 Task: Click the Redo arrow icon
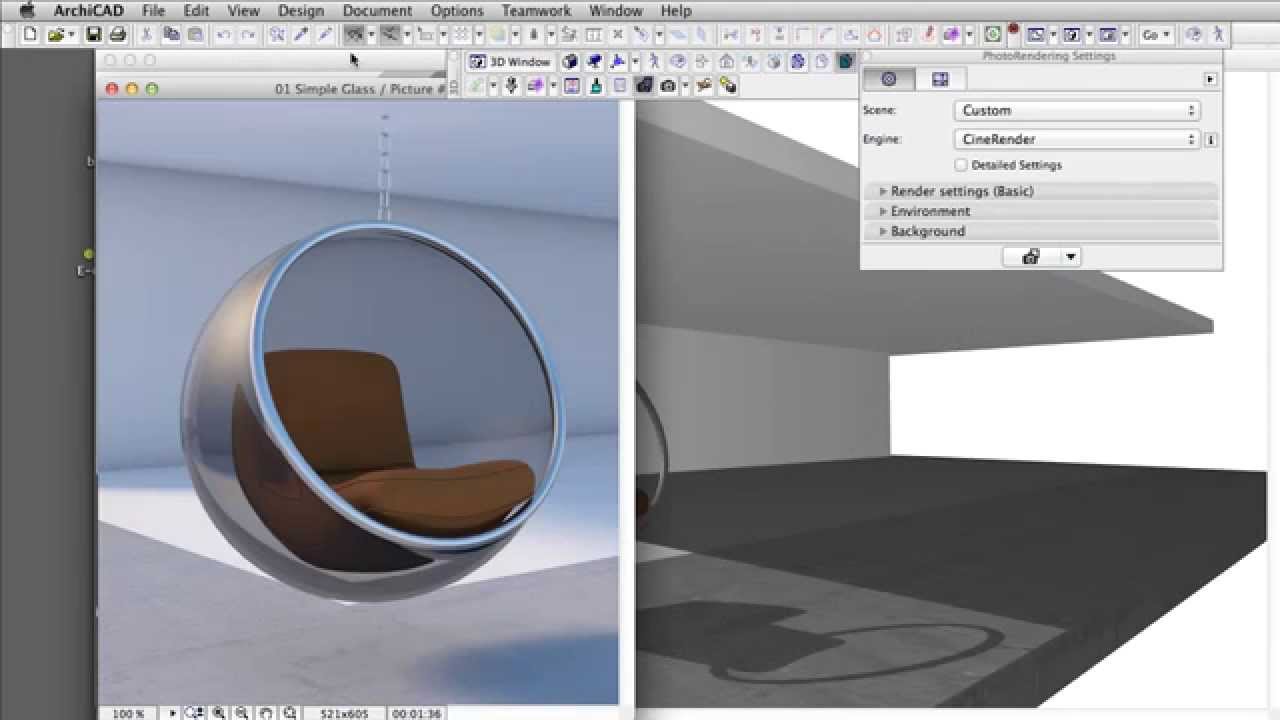click(248, 34)
